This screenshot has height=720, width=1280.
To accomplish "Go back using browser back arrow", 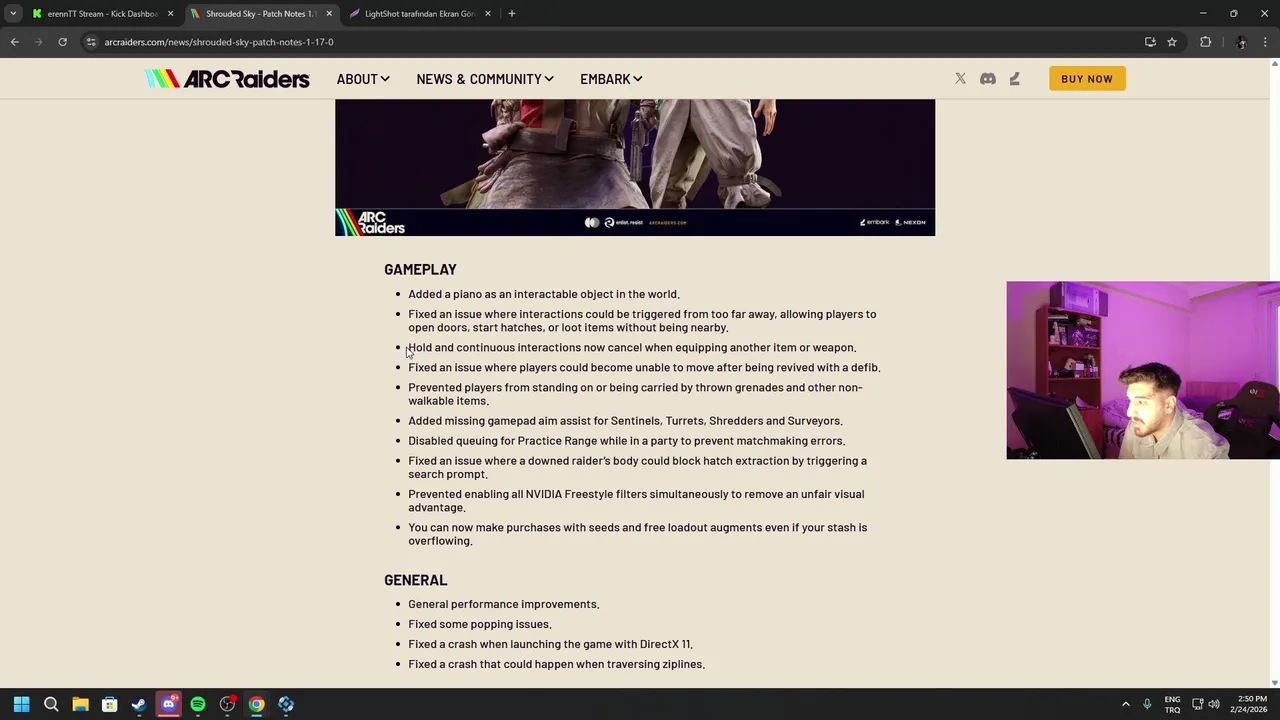I will tap(15, 42).
